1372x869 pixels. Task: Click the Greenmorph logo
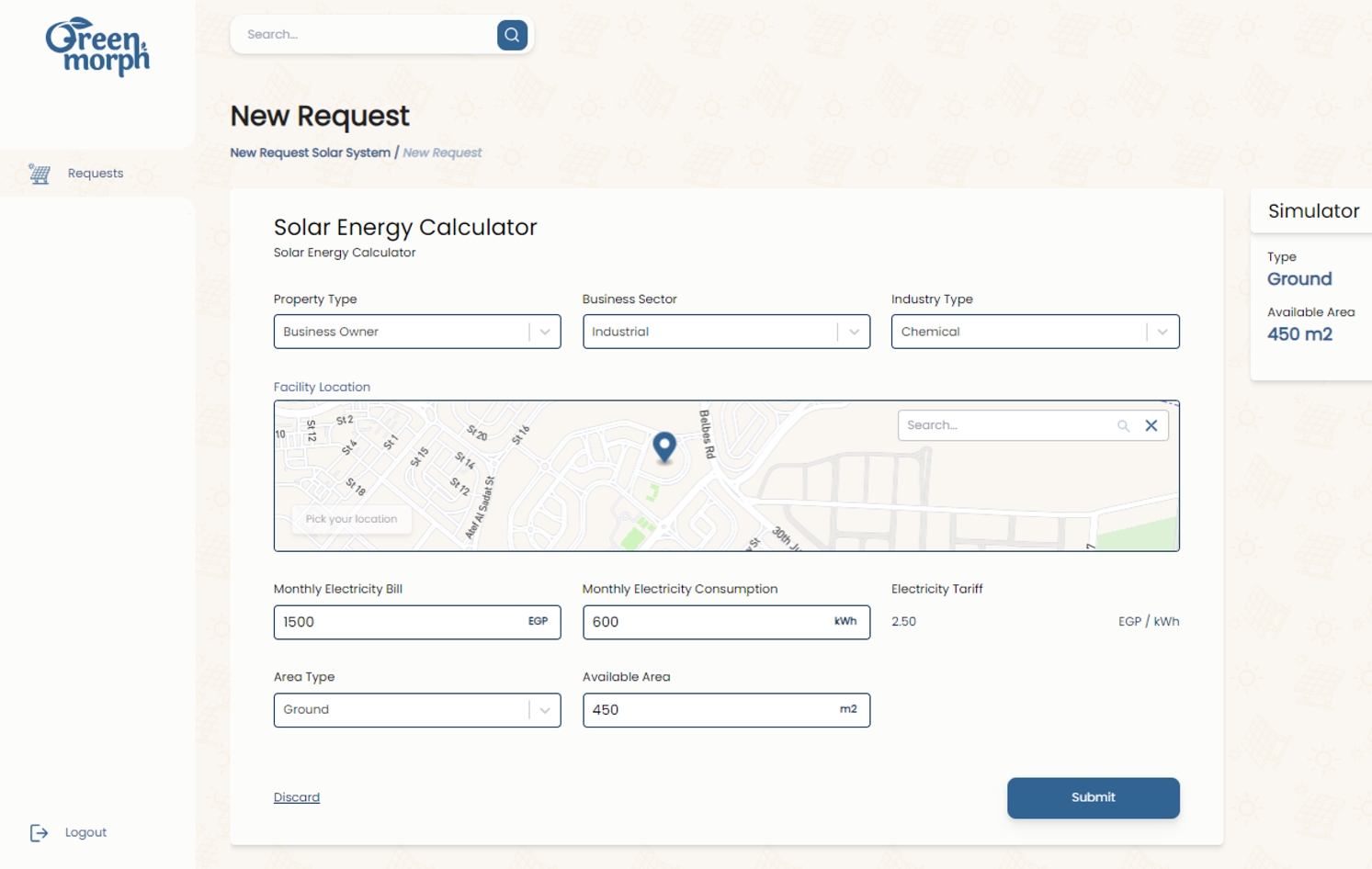(97, 46)
